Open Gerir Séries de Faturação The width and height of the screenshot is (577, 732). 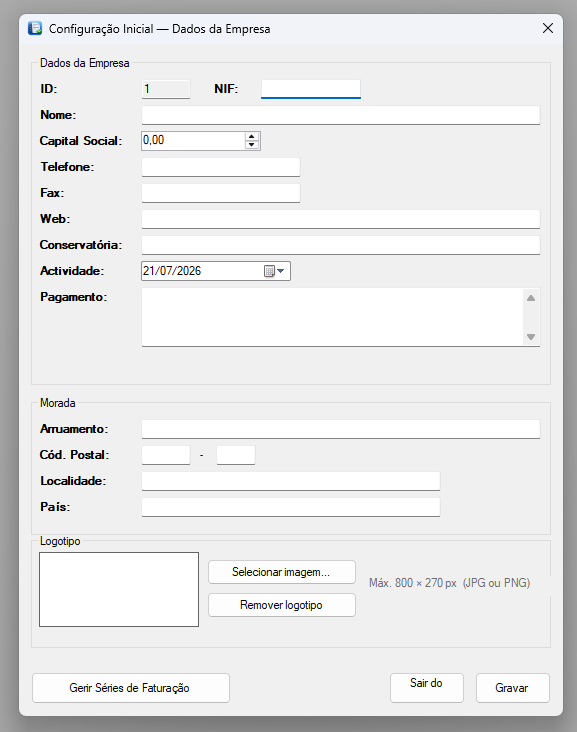(x=131, y=688)
